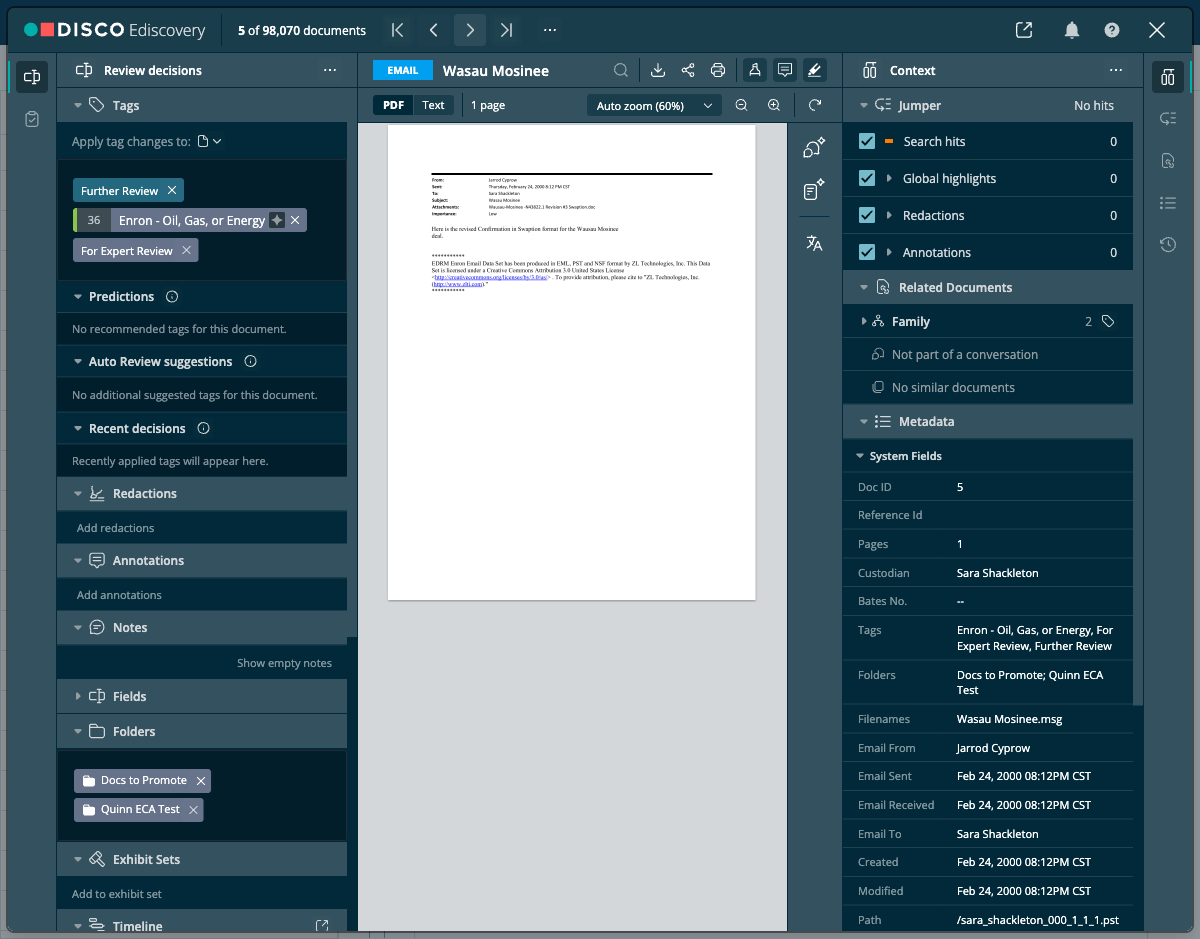Collapse the System Fields group
The height and width of the screenshot is (939, 1200).
tap(860, 456)
